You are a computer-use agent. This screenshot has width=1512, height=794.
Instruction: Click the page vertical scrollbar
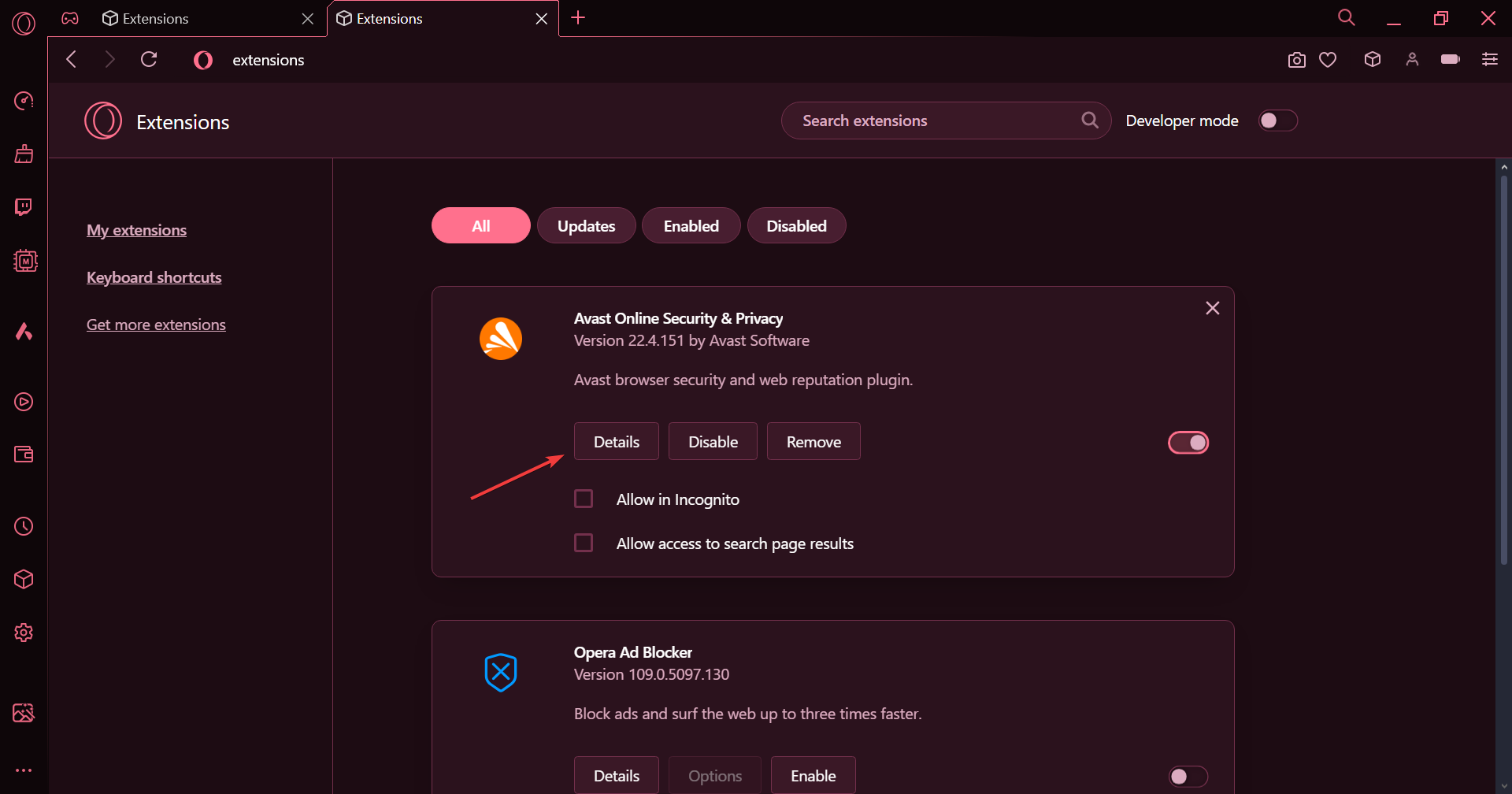(1503, 370)
